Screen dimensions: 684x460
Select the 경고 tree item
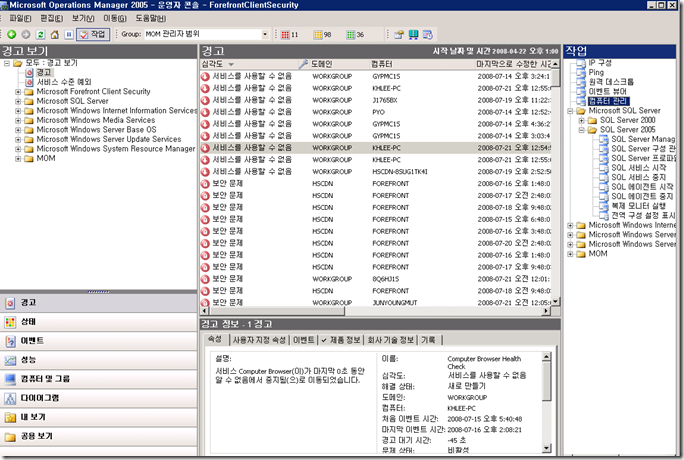coord(44,72)
